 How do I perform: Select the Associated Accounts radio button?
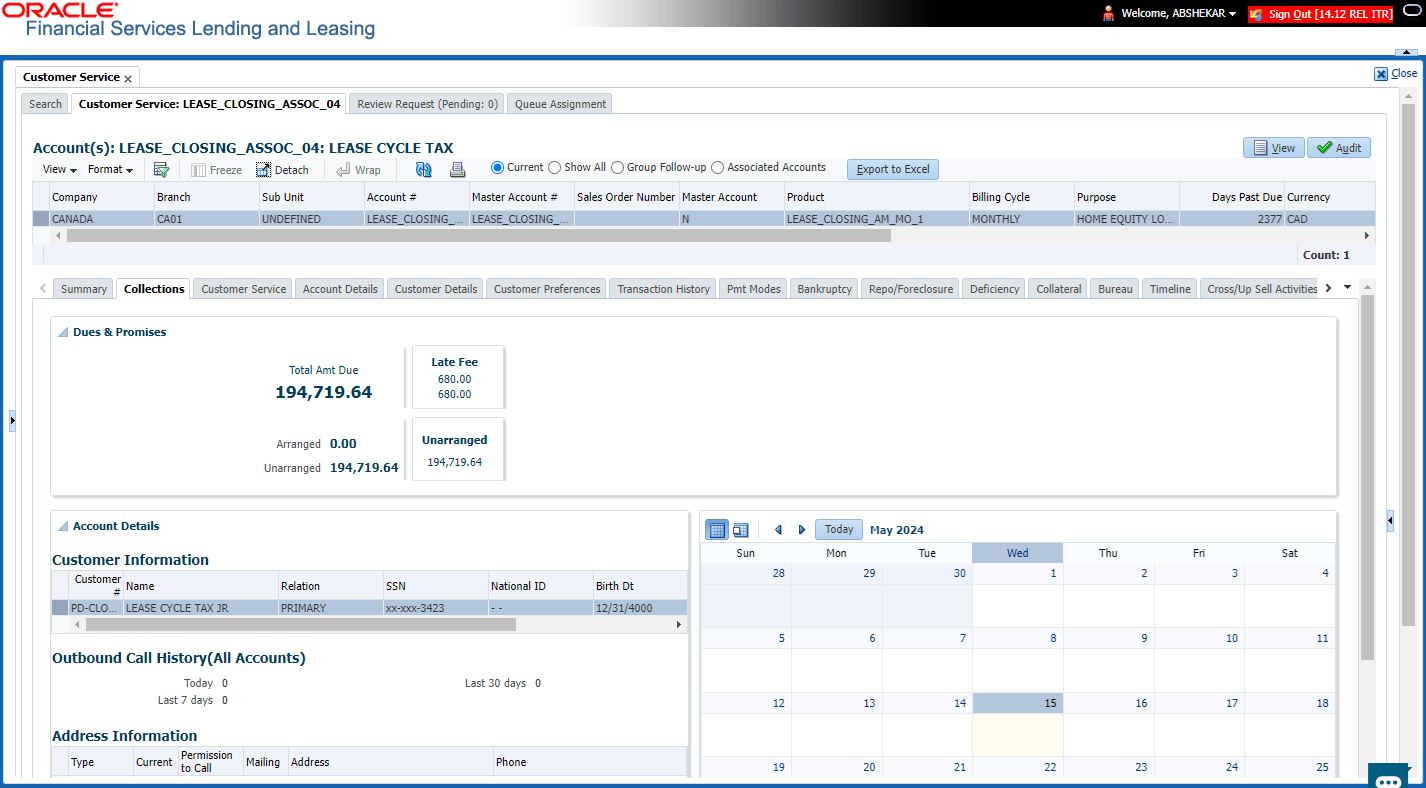pos(718,168)
